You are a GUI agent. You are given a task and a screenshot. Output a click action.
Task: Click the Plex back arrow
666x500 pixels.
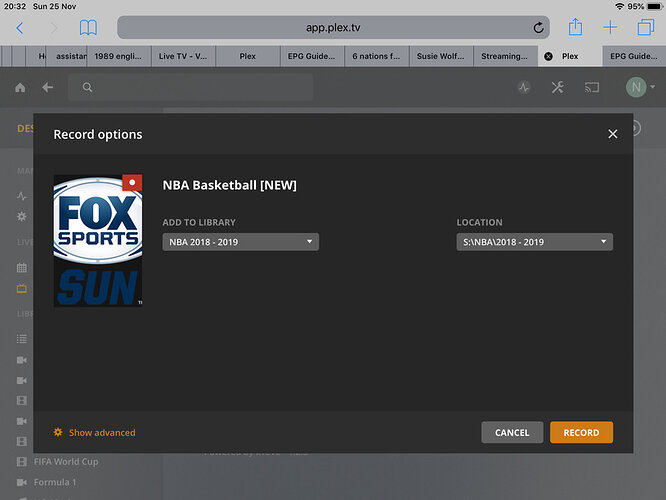click(48, 88)
